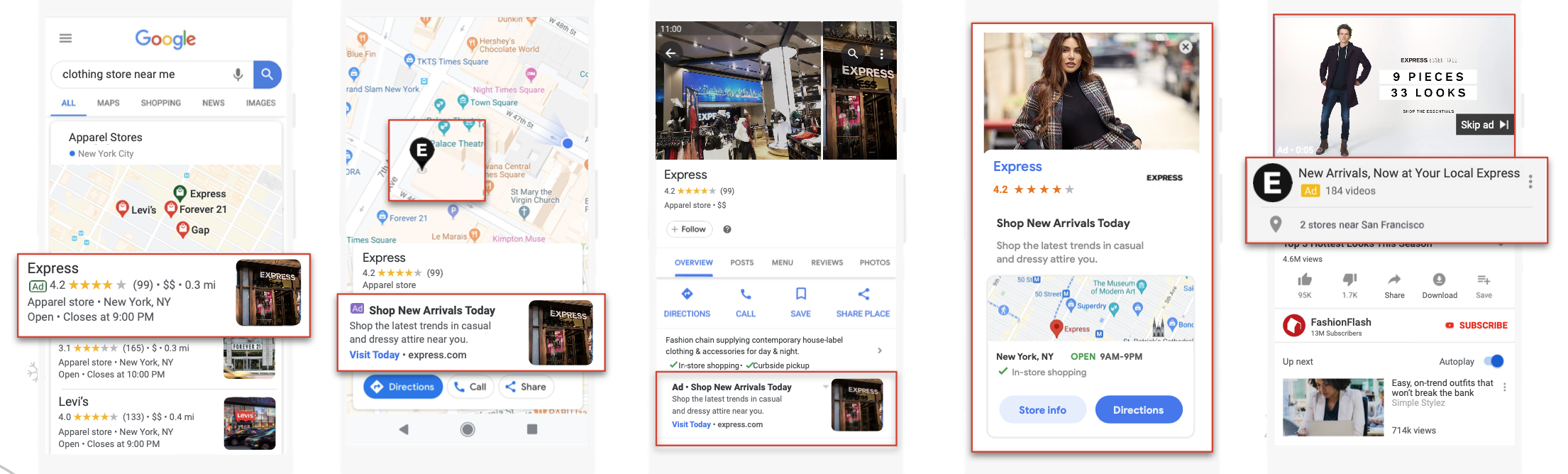Tap the Save to playlist icon under the video

pos(1484,280)
